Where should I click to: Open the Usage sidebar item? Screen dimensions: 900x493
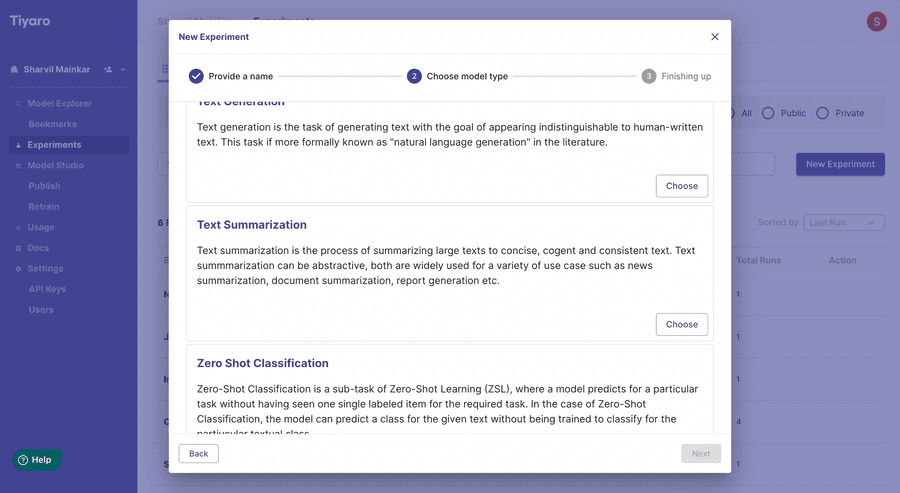[x=41, y=227]
